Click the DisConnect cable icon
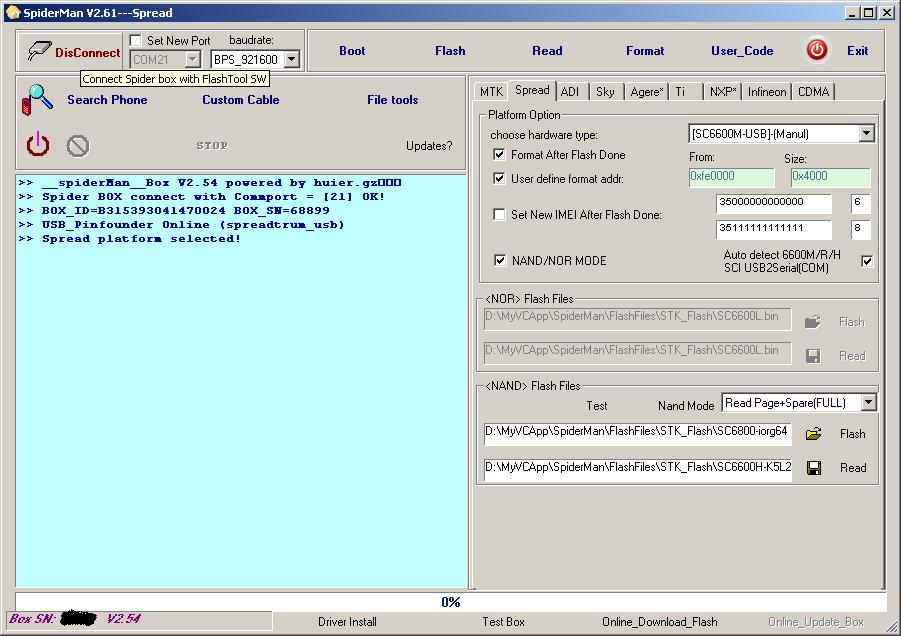The height and width of the screenshot is (636, 901). pyautogui.click(x=39, y=51)
